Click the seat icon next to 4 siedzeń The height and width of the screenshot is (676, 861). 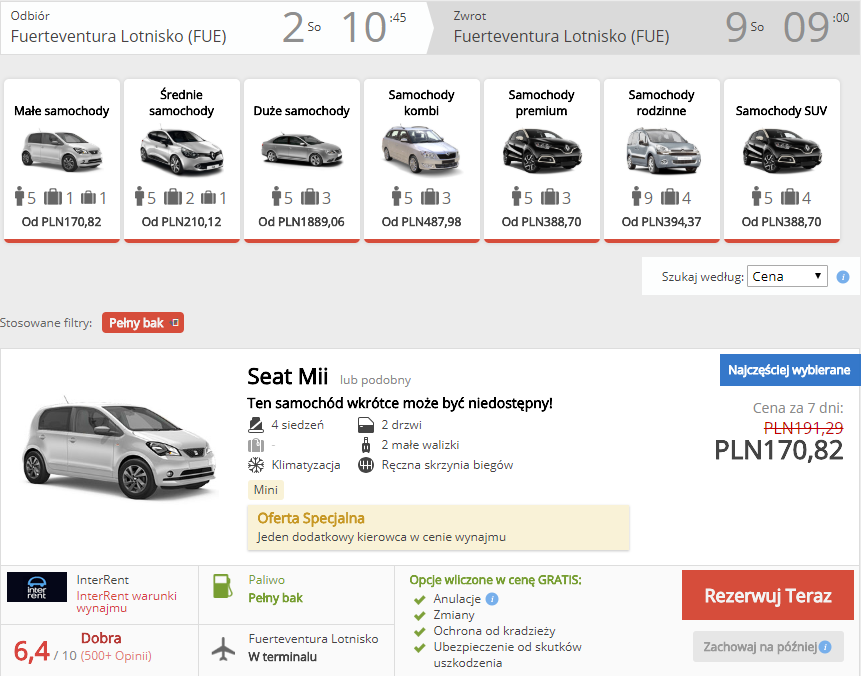tap(256, 424)
